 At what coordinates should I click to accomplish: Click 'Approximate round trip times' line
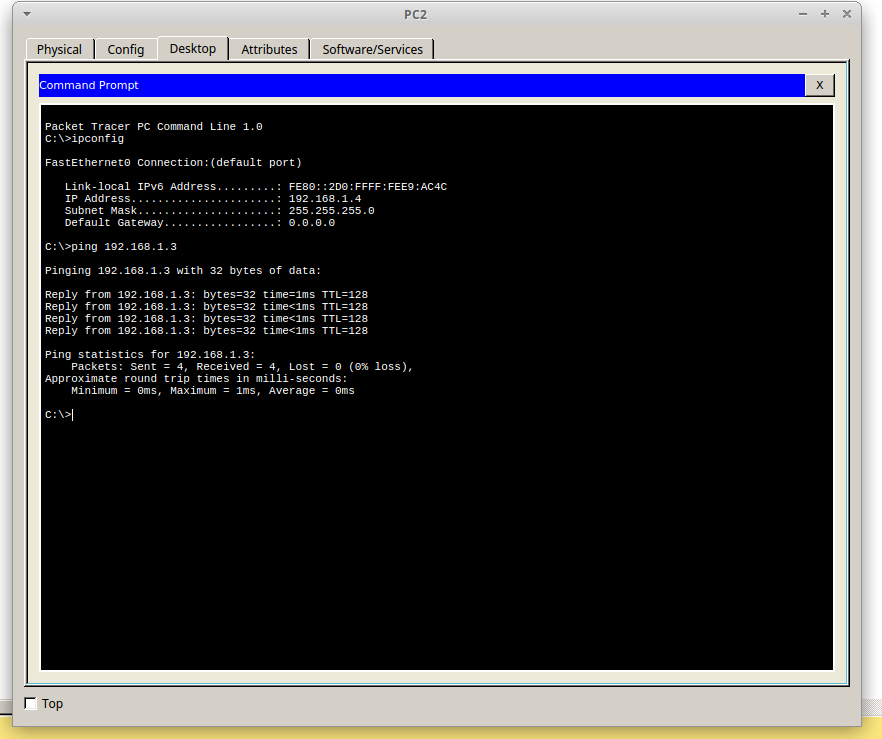[x=196, y=378]
